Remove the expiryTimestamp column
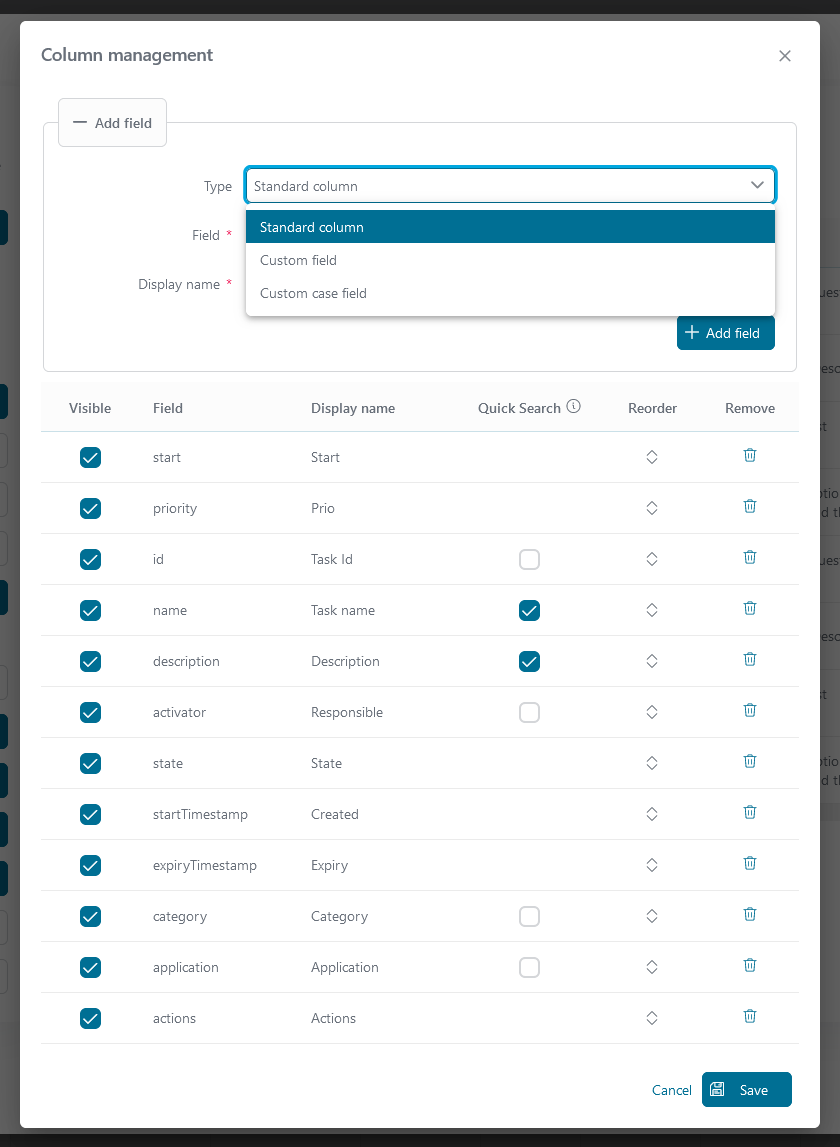This screenshot has height=1147, width=840. [749, 864]
